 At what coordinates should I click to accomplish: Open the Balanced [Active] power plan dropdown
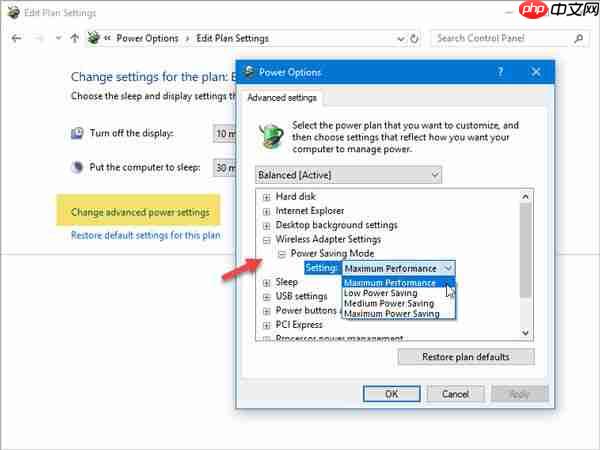click(x=348, y=175)
